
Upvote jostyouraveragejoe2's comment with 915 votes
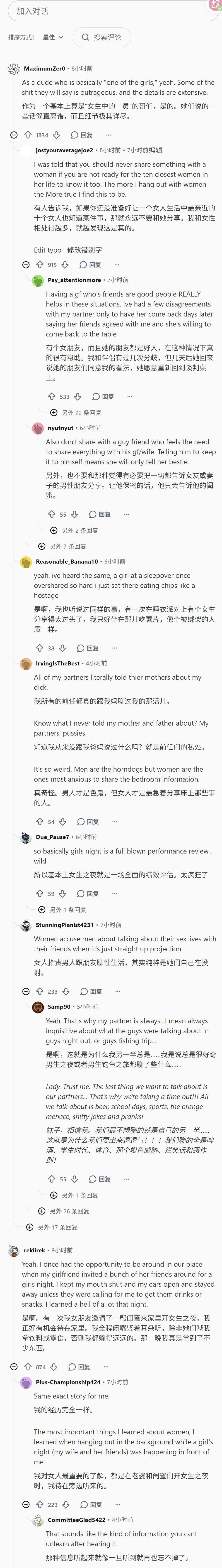(40, 265)
